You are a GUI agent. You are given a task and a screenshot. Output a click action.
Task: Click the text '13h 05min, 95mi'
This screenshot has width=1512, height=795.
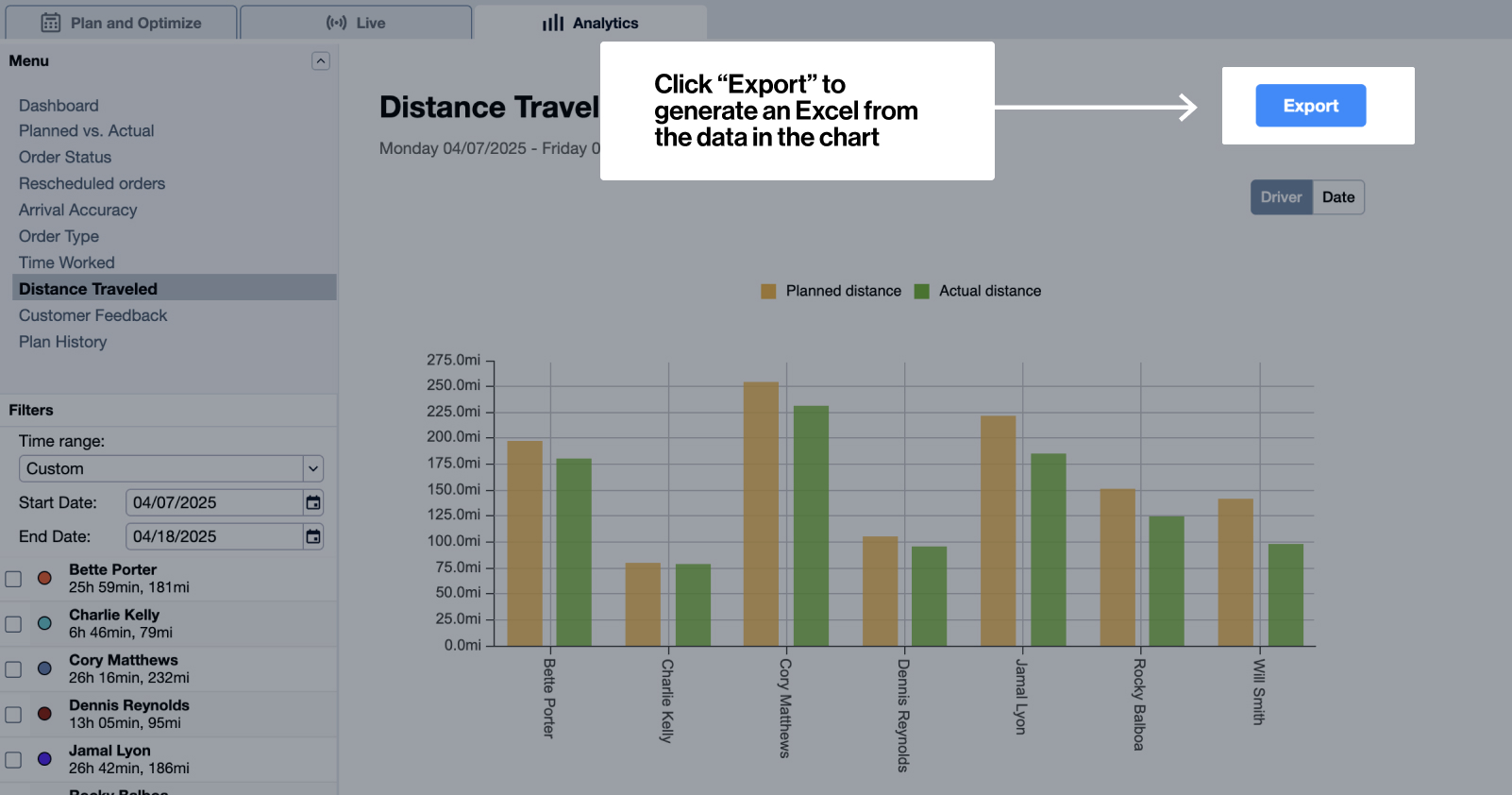click(x=125, y=723)
